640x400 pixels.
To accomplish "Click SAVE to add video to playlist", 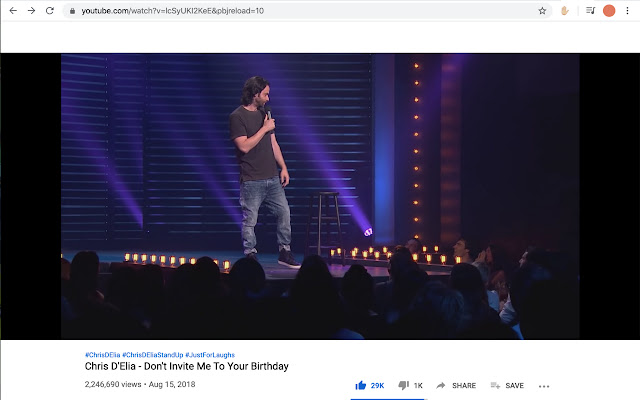I will click(x=507, y=385).
